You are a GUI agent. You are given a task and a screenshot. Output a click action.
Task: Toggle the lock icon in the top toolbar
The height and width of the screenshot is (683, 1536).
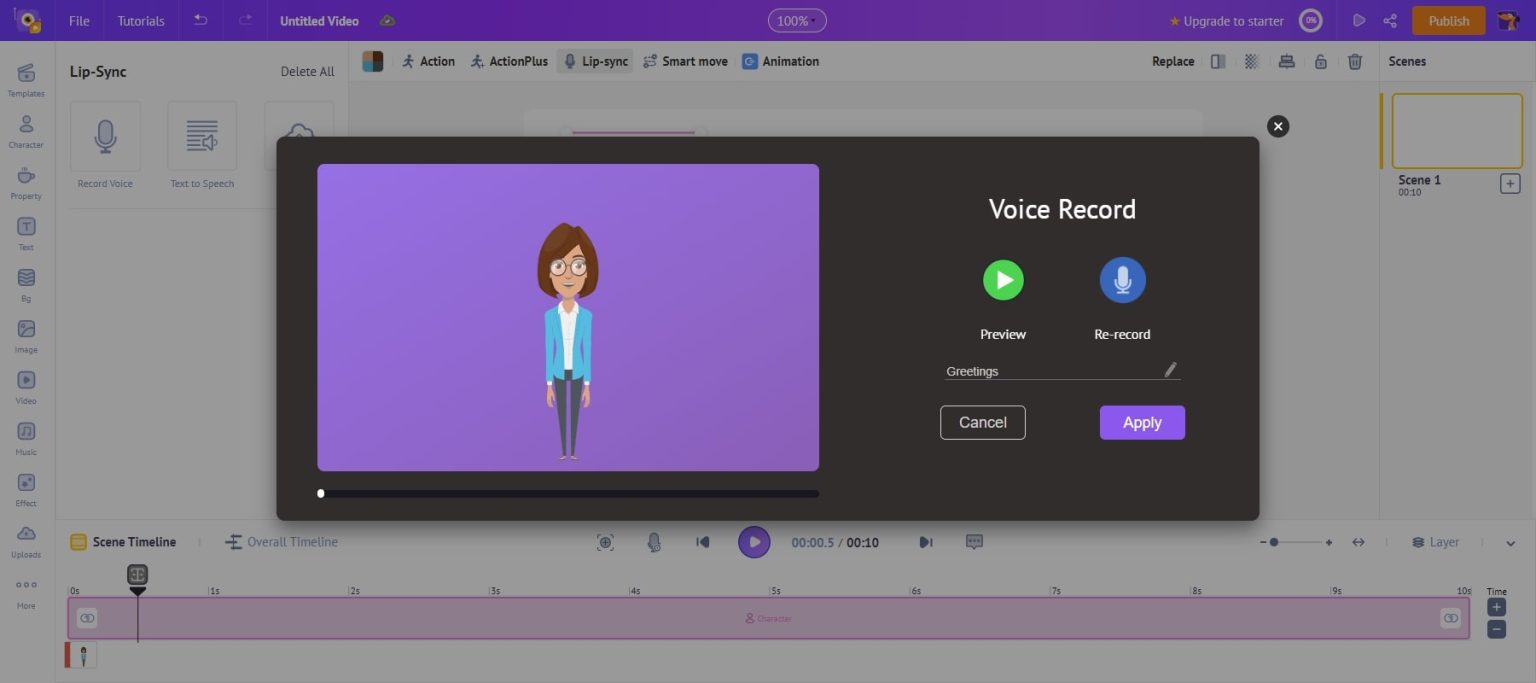click(x=1321, y=61)
